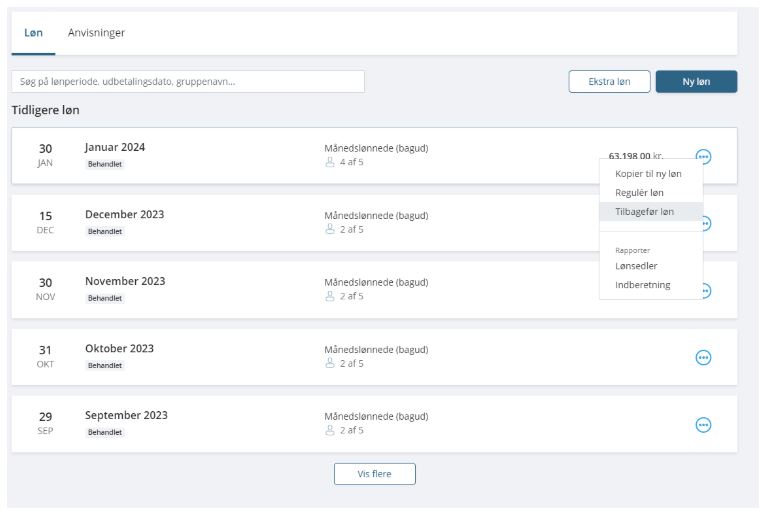Switch to the Anvisninger tab
This screenshot has height=518, width=768.
pyautogui.click(x=96, y=33)
